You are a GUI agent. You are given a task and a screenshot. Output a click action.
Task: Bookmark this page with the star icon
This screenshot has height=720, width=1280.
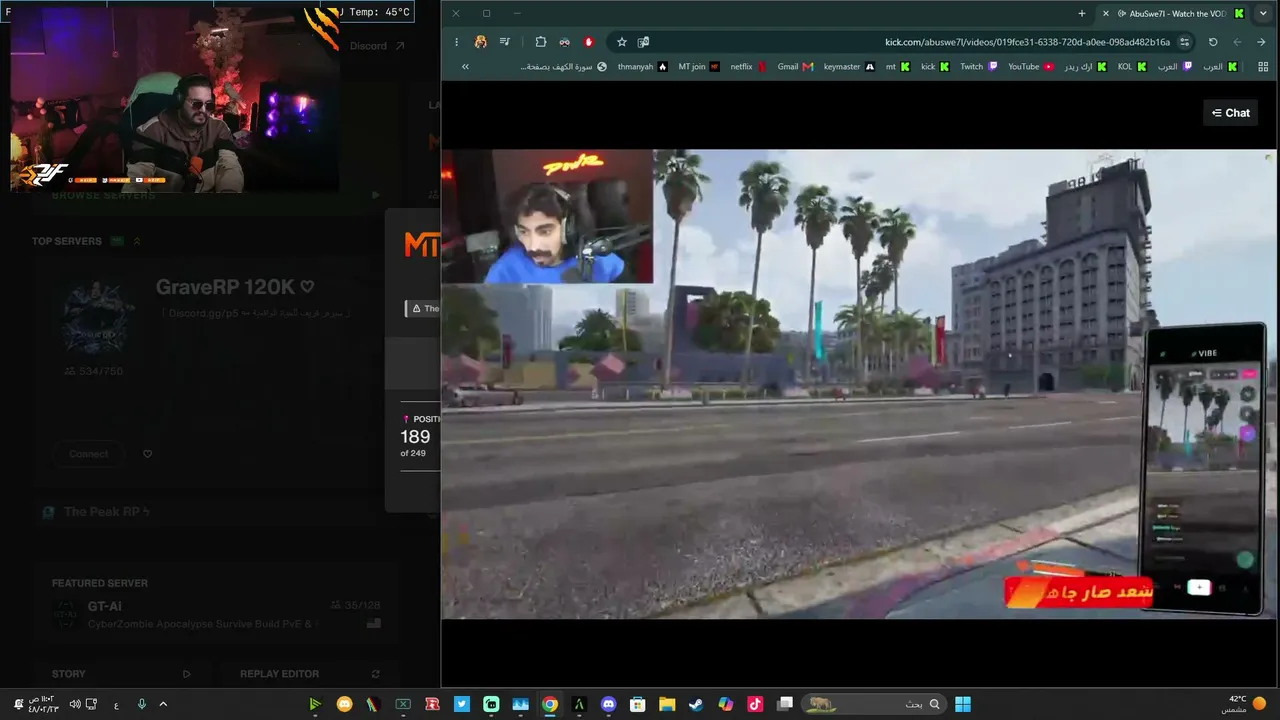click(x=621, y=42)
